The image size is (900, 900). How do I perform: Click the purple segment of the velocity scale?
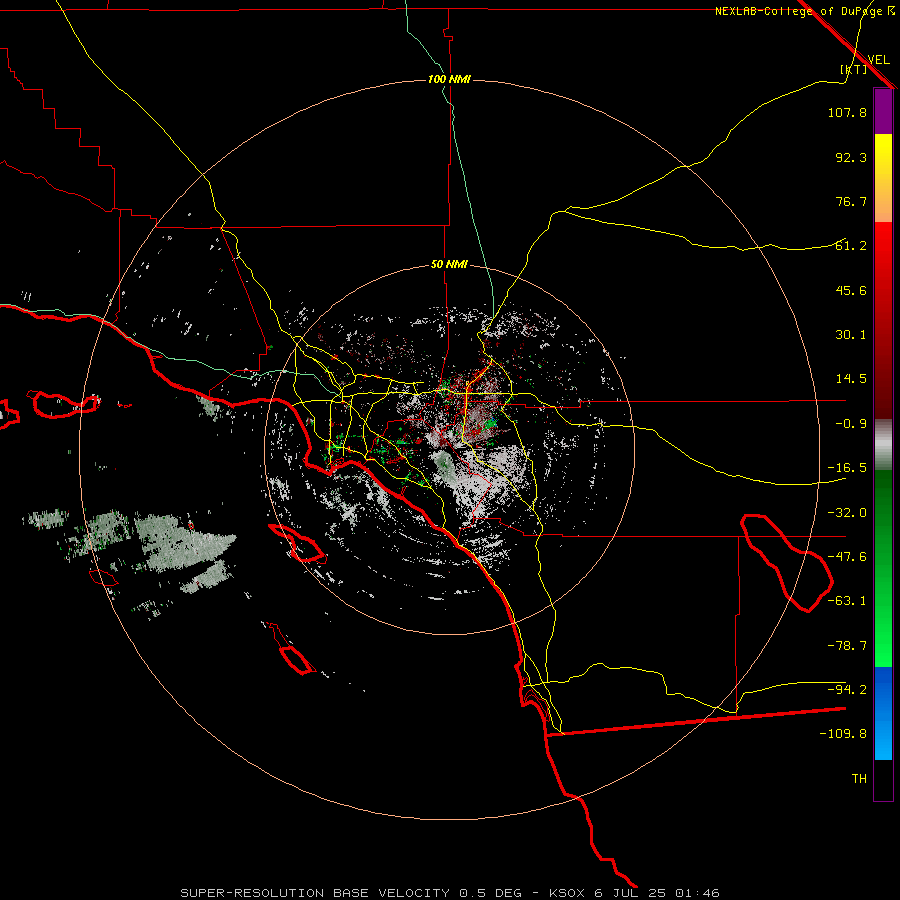coord(883,111)
